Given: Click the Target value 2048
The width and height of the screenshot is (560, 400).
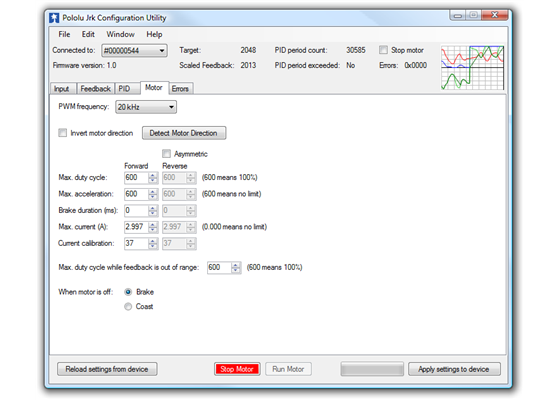Looking at the screenshot, I should pyautogui.click(x=248, y=50).
